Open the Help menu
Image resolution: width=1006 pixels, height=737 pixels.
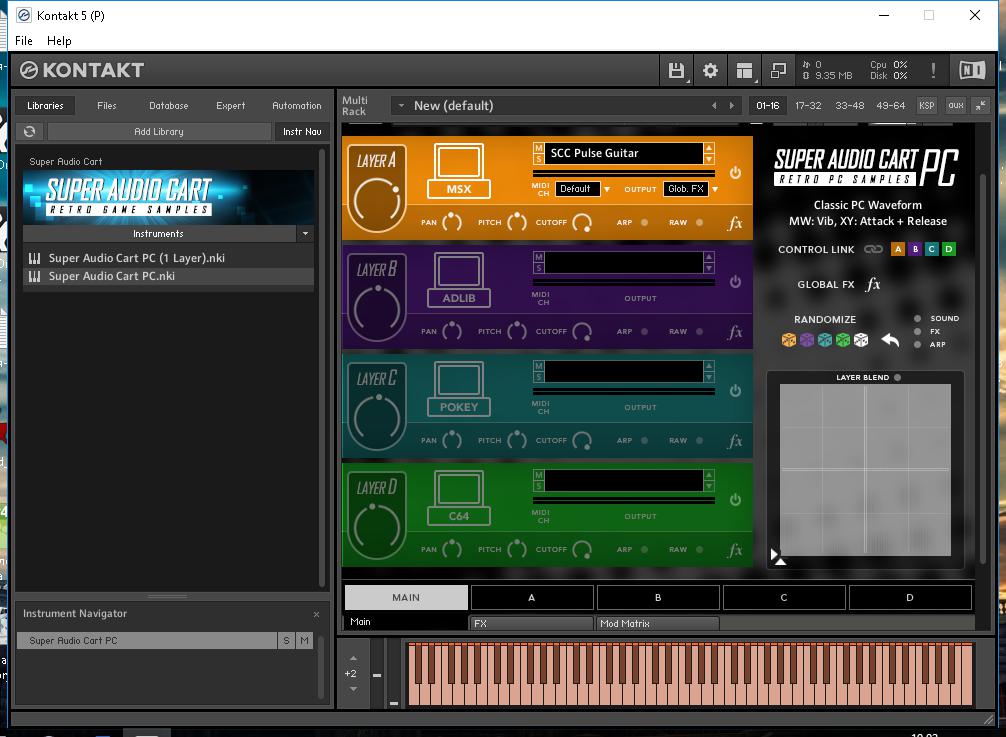[59, 40]
